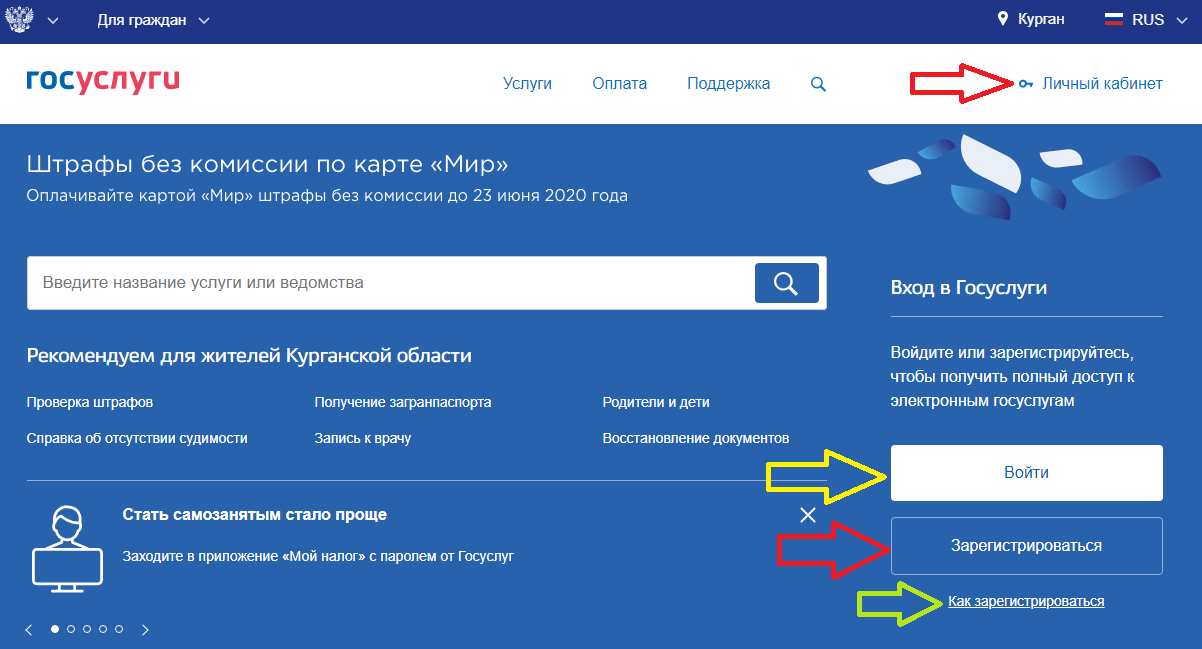Open the Как зарегистрироваться link

pos(1026,601)
